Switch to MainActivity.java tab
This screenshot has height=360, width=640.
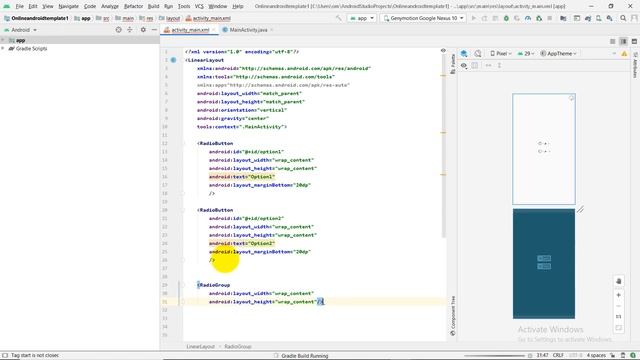coord(248,30)
